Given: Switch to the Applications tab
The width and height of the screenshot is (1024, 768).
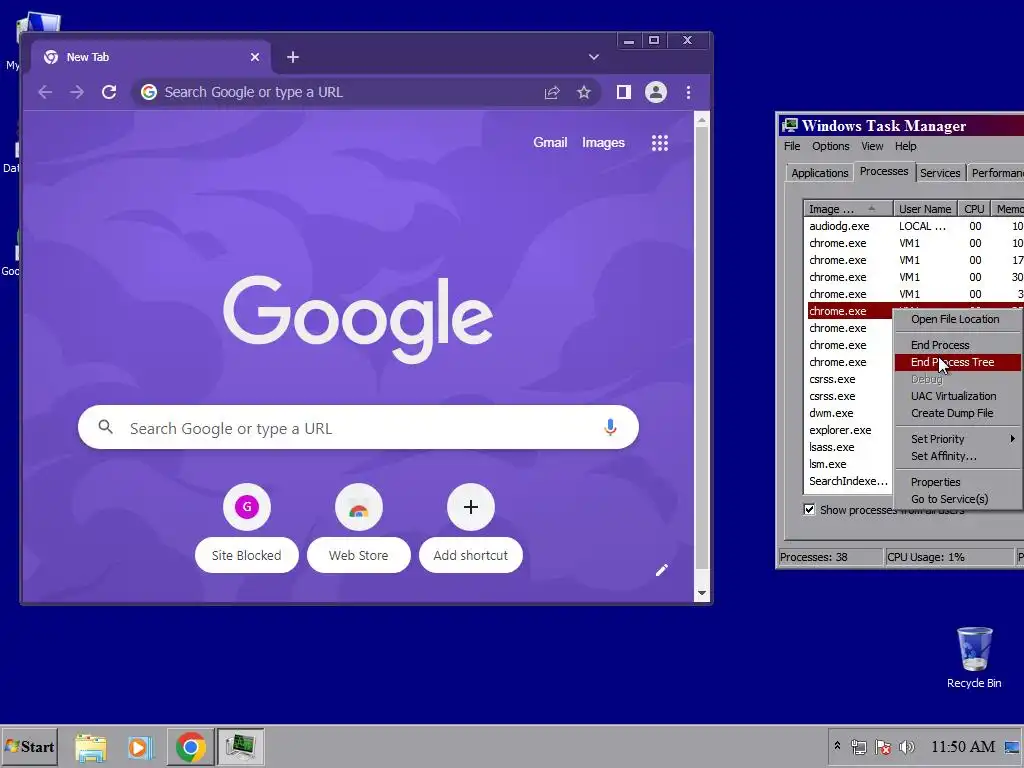Looking at the screenshot, I should [820, 173].
